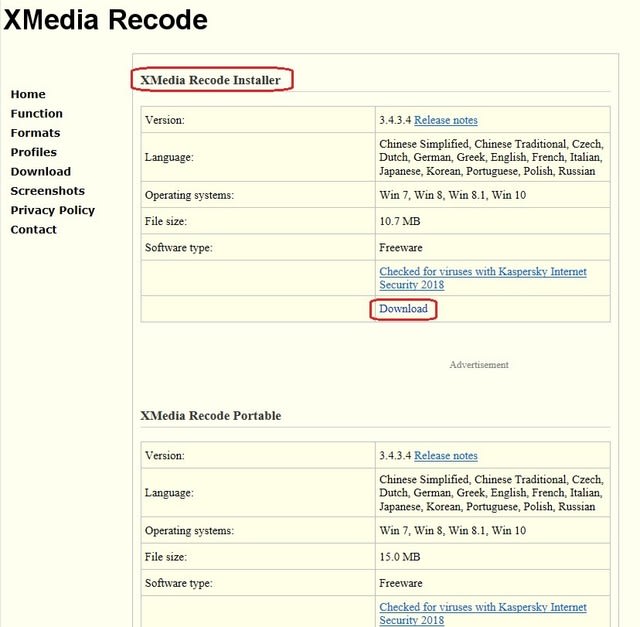The height and width of the screenshot is (627, 640).
Task: Click the Portable Operating systems: label
Action: (x=189, y=531)
